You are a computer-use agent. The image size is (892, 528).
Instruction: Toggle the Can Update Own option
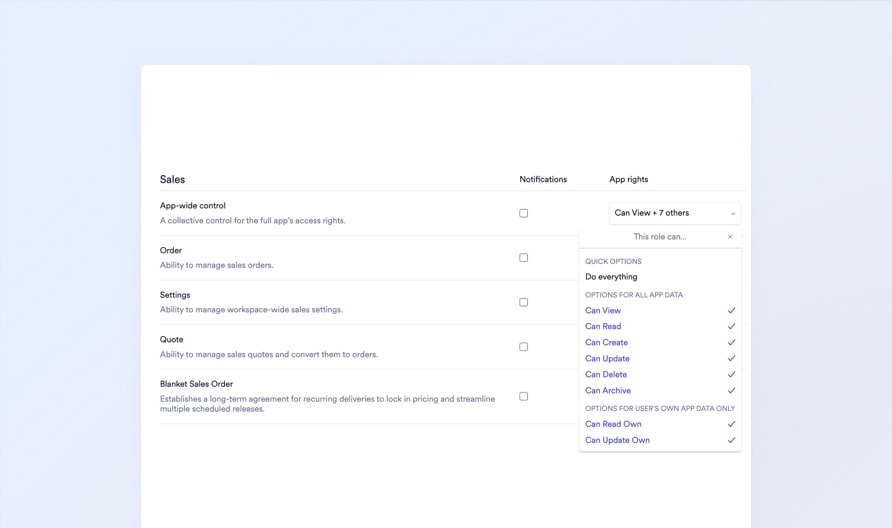[x=660, y=440]
